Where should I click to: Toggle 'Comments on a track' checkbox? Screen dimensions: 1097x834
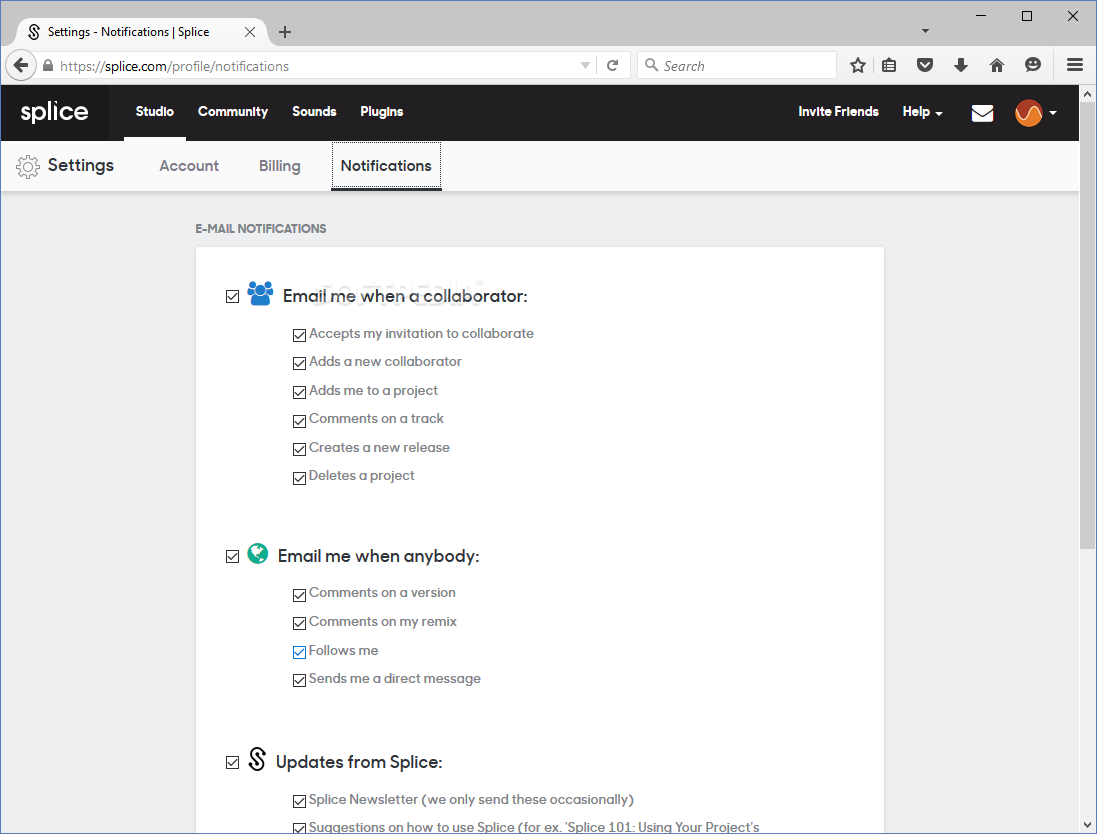click(299, 420)
